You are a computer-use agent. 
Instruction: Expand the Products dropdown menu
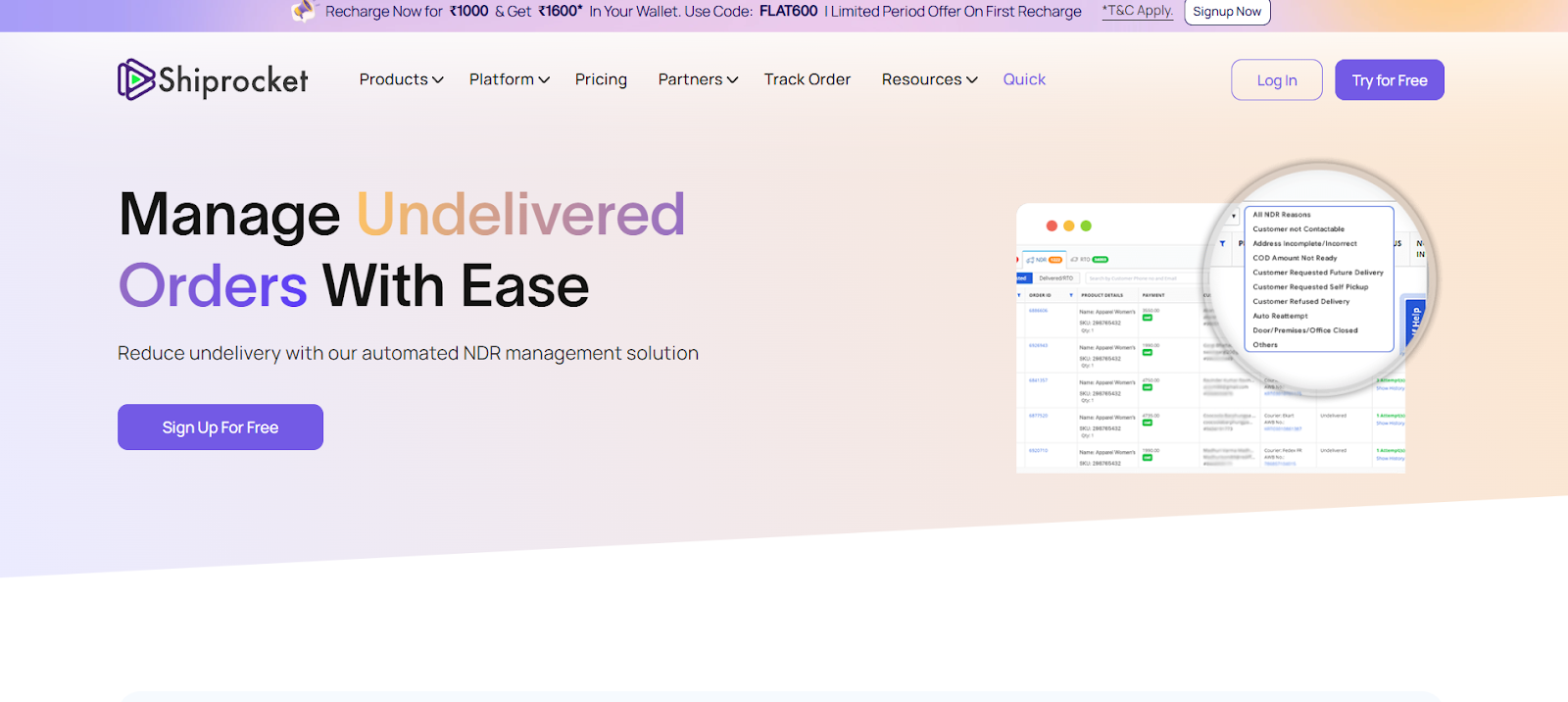tap(401, 79)
